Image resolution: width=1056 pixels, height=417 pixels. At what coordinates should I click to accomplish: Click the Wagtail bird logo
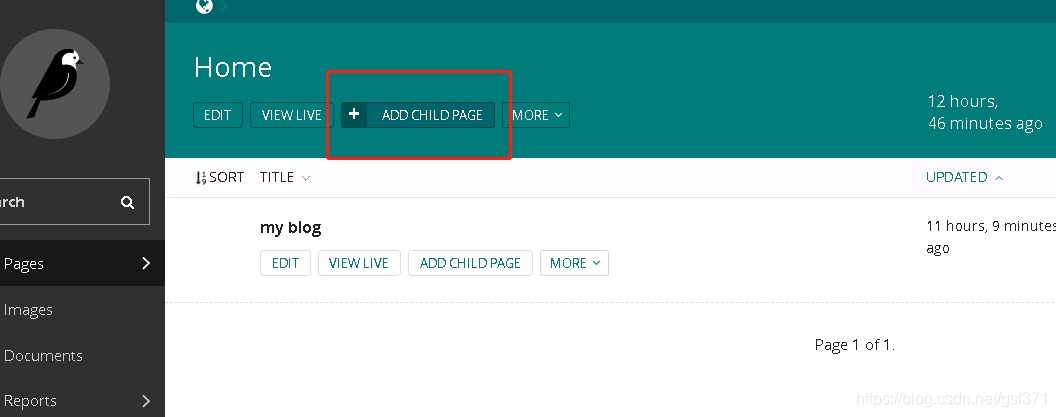click(x=55, y=84)
